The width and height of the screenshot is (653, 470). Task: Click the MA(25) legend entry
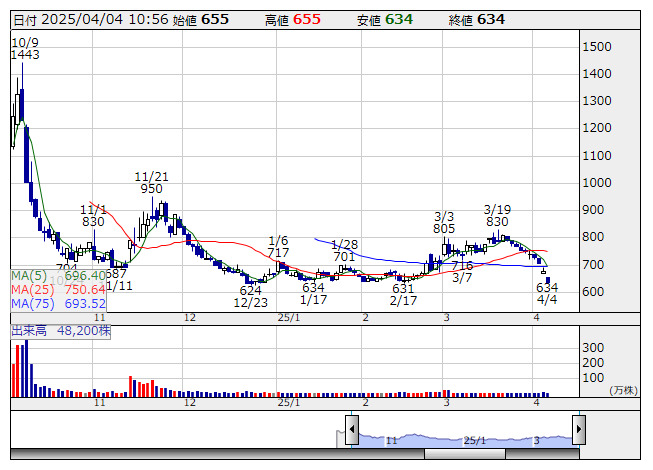point(59,289)
